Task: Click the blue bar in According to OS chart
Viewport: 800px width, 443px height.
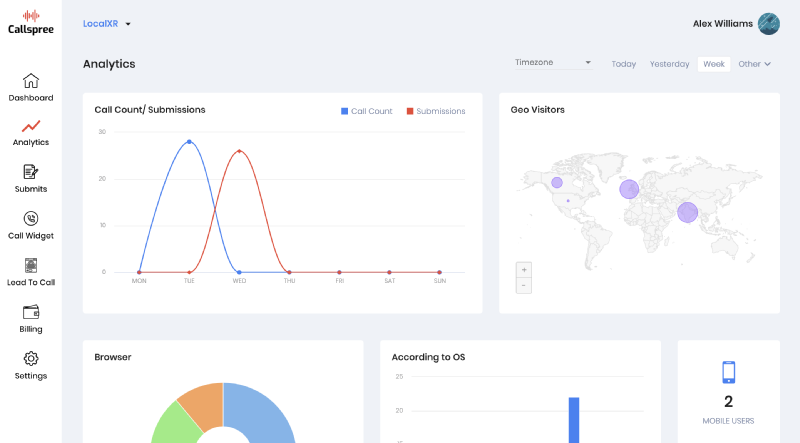Action: click(x=574, y=420)
